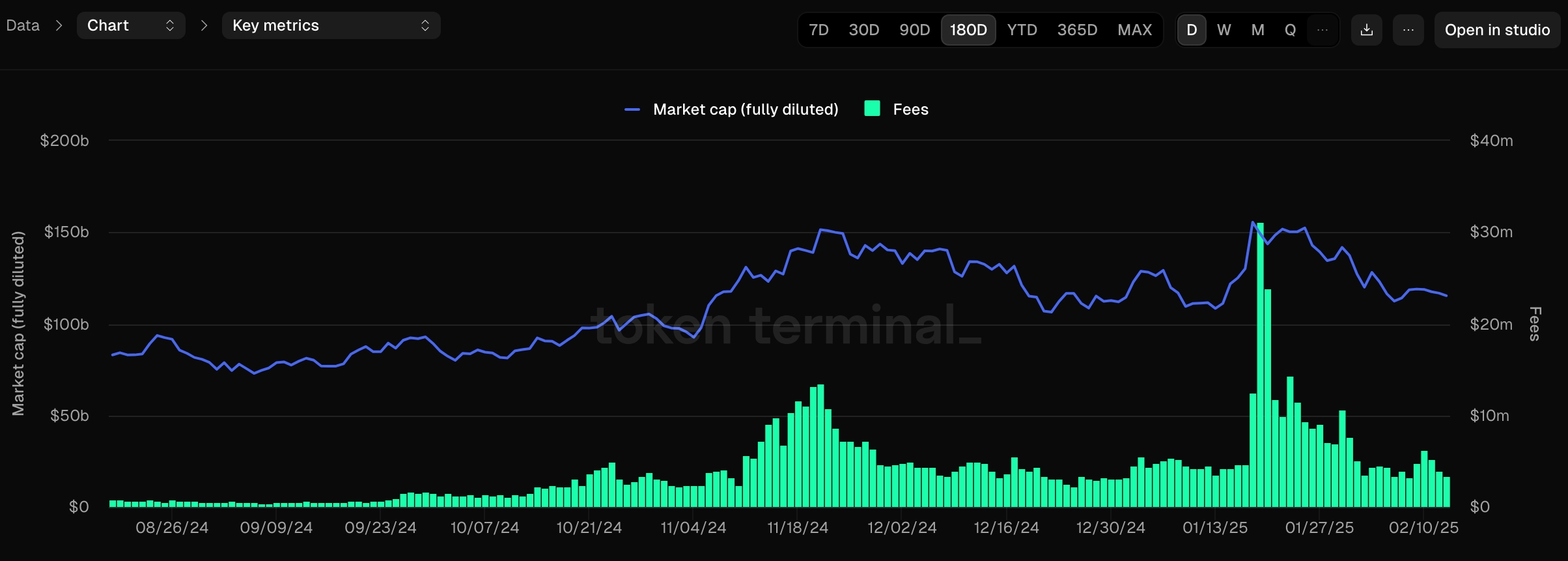Select daily granularity D
Viewport: 1568px width, 561px height.
point(1192,30)
